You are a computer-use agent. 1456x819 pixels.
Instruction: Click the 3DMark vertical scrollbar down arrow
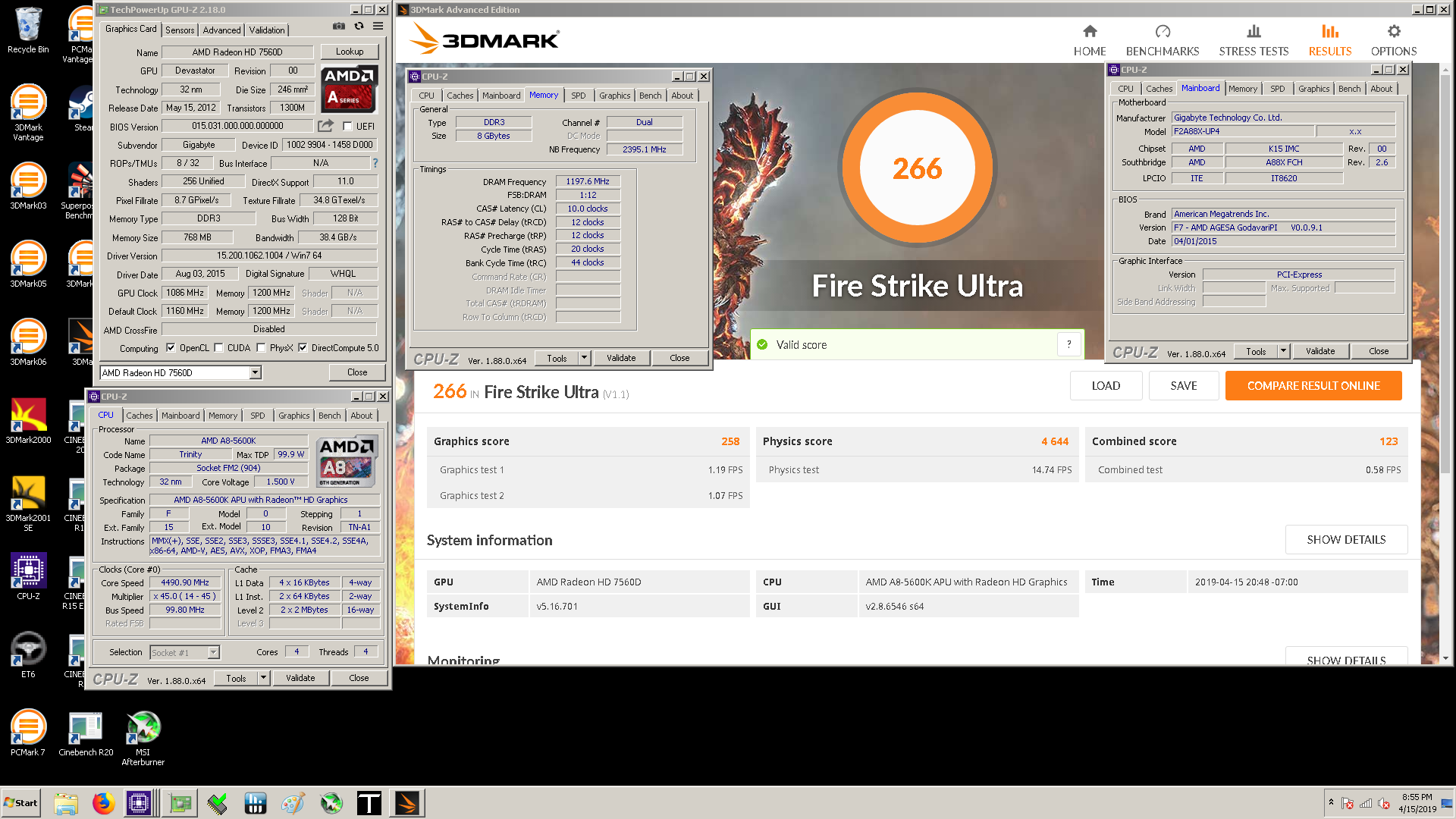[x=1445, y=658]
